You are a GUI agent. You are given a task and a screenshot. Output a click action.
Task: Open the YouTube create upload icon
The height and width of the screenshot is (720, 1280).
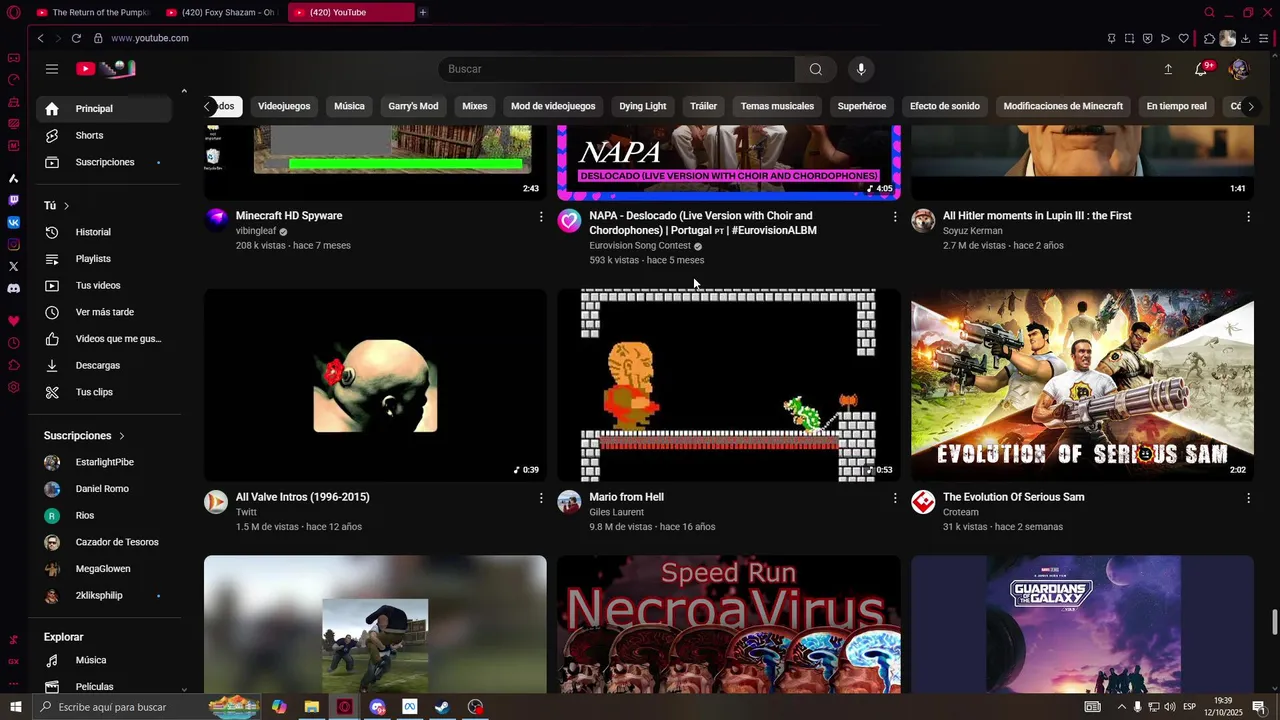pyautogui.click(x=1168, y=69)
